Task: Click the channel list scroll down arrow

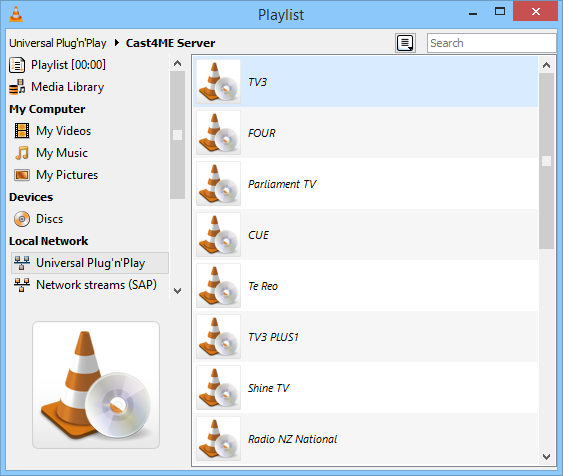Action: (546, 457)
